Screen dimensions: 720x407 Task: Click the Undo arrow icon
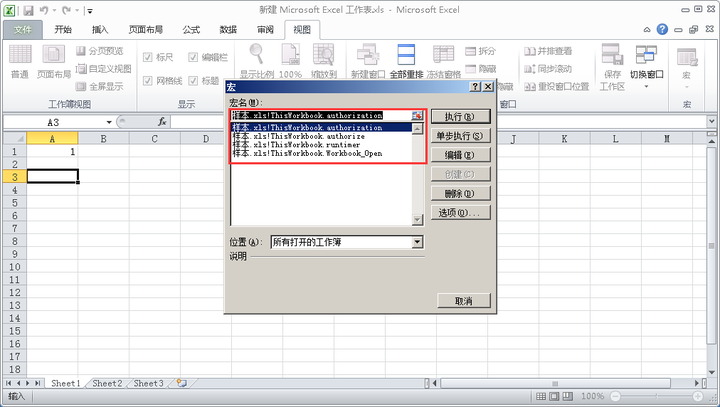[44, 10]
